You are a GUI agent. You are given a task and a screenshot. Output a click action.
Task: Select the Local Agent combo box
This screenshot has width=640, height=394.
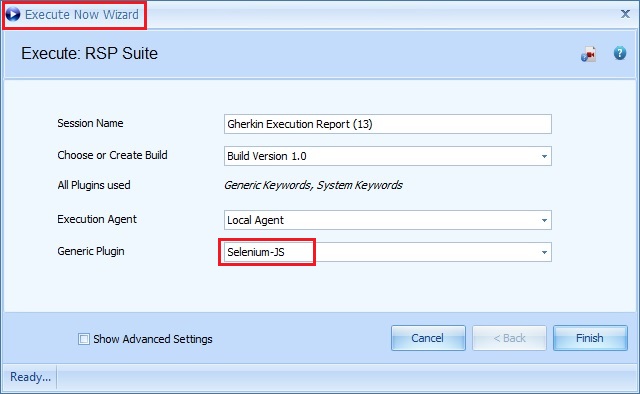point(388,220)
